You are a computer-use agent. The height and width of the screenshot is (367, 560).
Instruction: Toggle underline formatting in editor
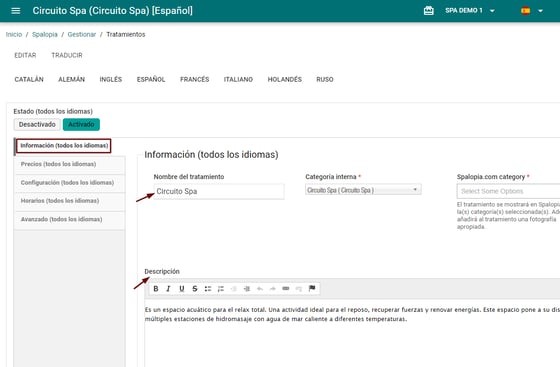(x=181, y=288)
